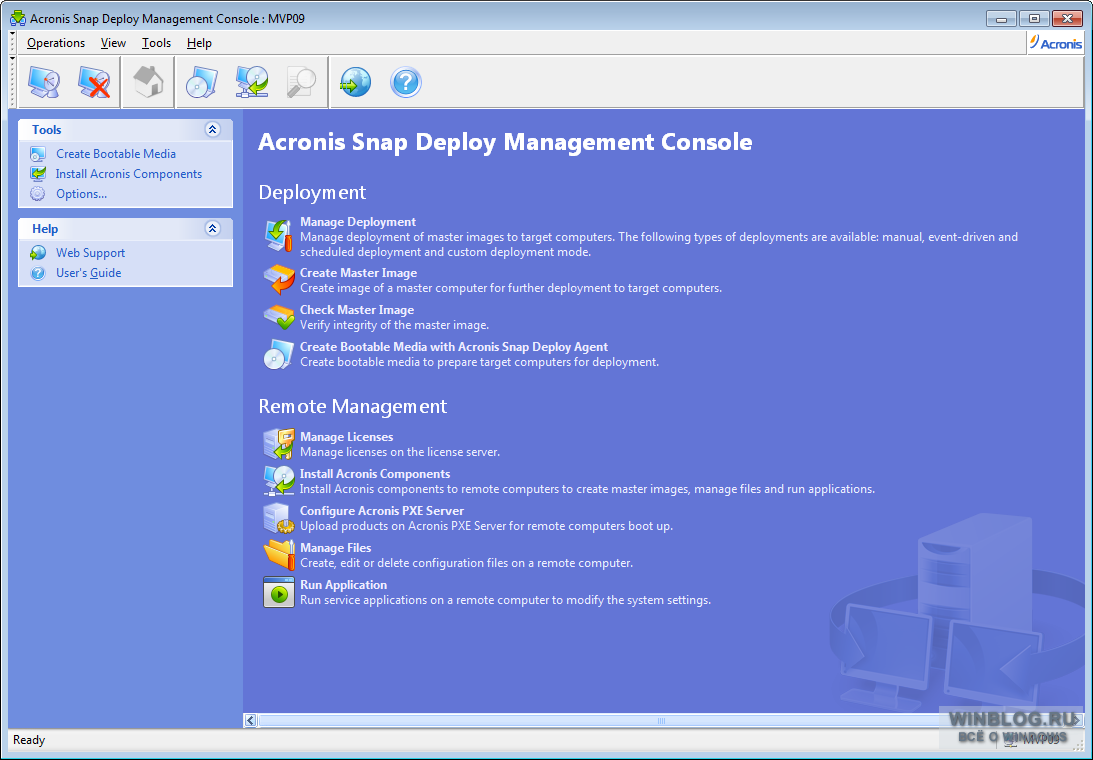Click the Help panel header title

45,229
